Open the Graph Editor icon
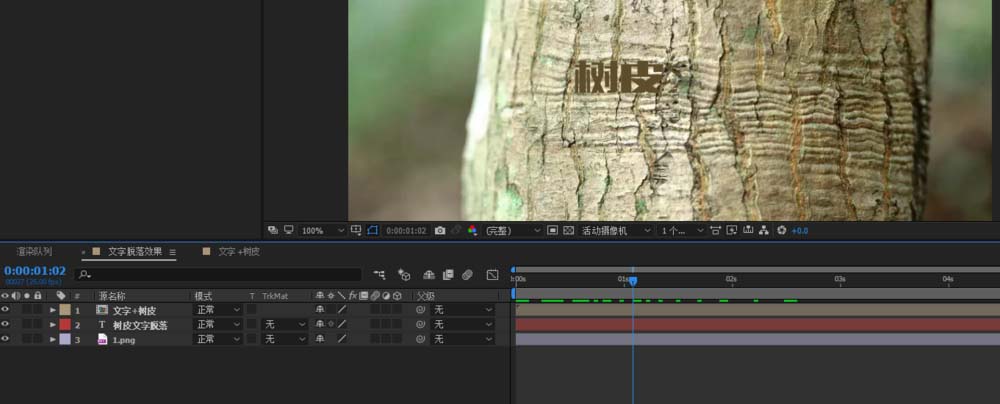Image resolution: width=1000 pixels, height=404 pixels. [492, 274]
